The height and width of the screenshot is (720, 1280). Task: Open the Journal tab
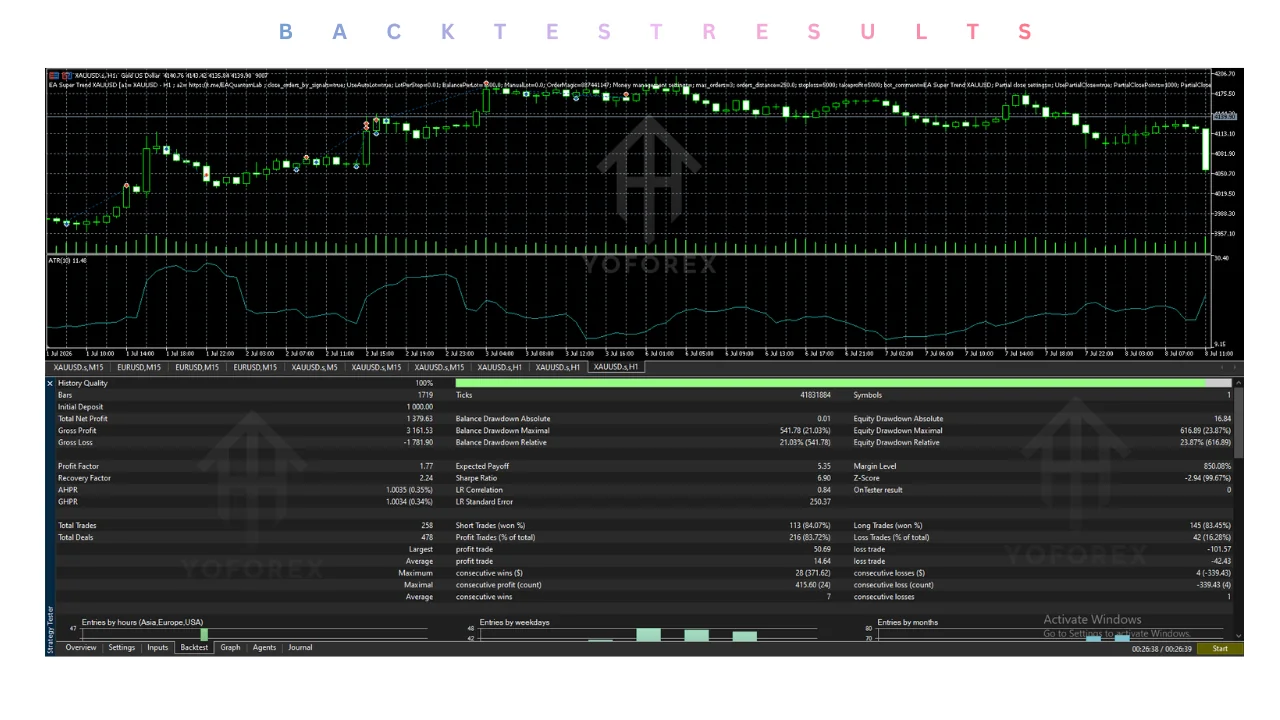pyautogui.click(x=300, y=648)
